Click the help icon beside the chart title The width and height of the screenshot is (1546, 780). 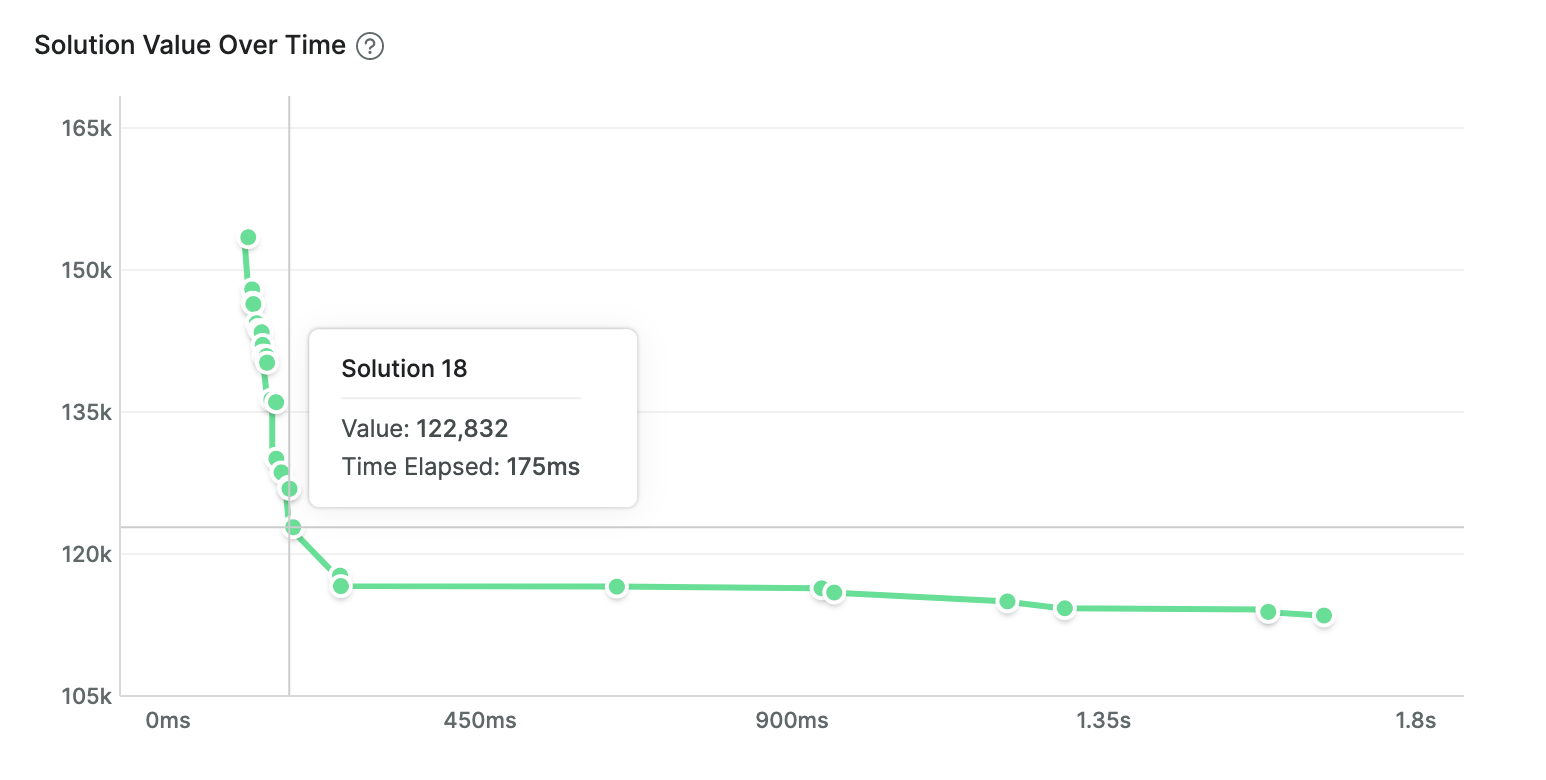[370, 46]
